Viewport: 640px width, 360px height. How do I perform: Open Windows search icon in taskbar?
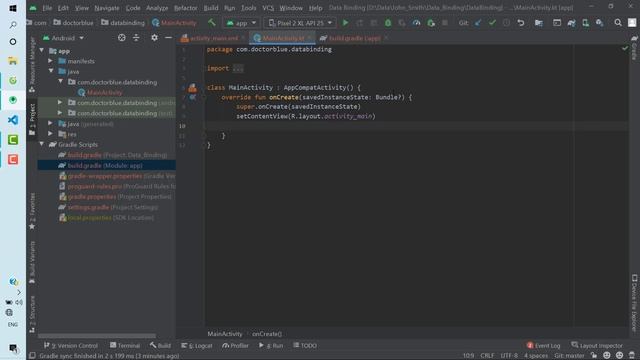[x=13, y=25]
